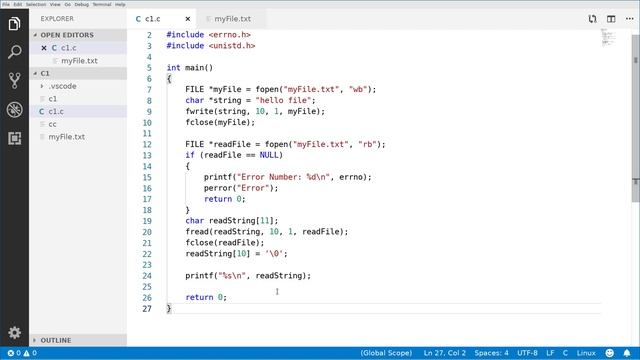Click the EXPLORER panel title

point(57,19)
